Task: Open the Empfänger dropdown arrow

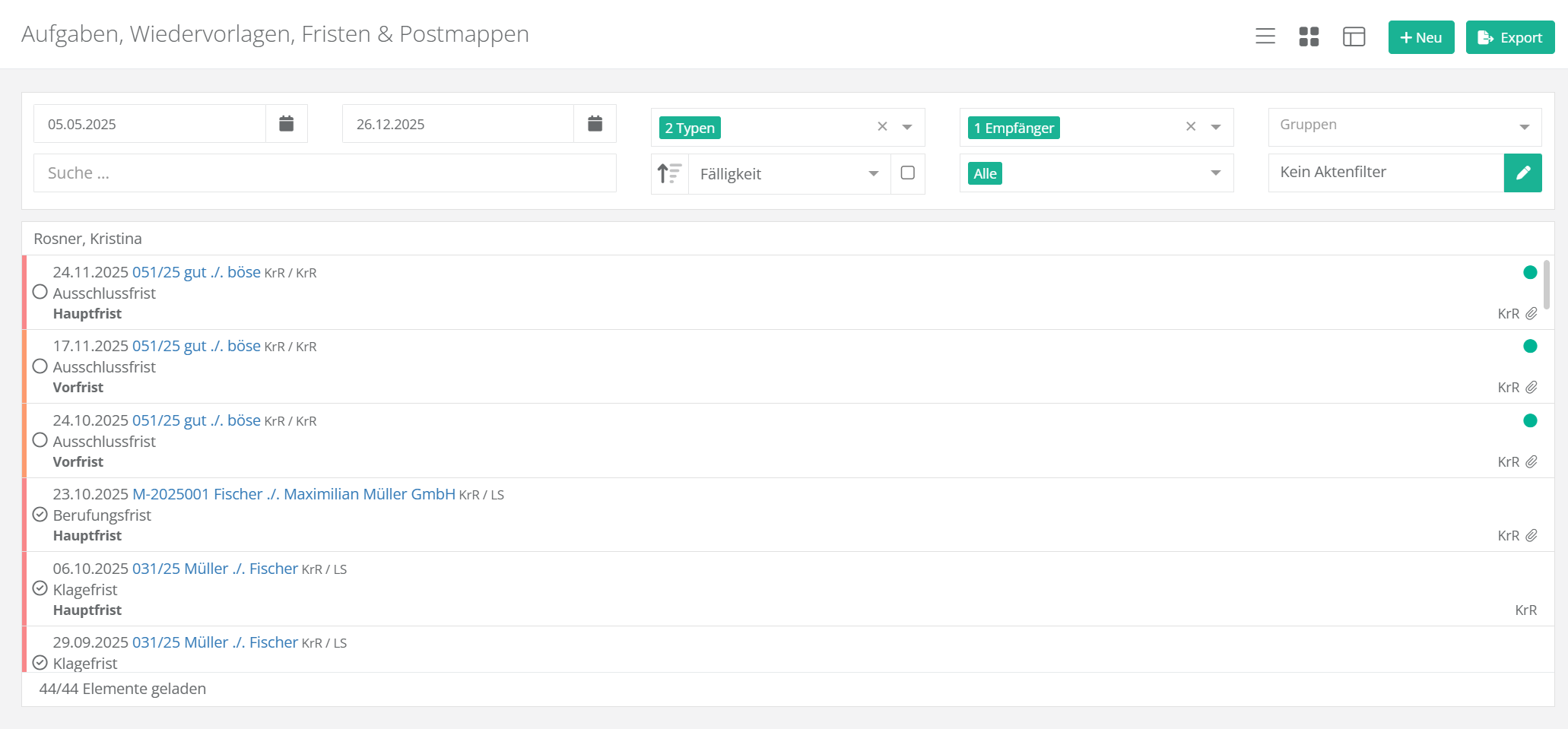Action: pyautogui.click(x=1216, y=127)
